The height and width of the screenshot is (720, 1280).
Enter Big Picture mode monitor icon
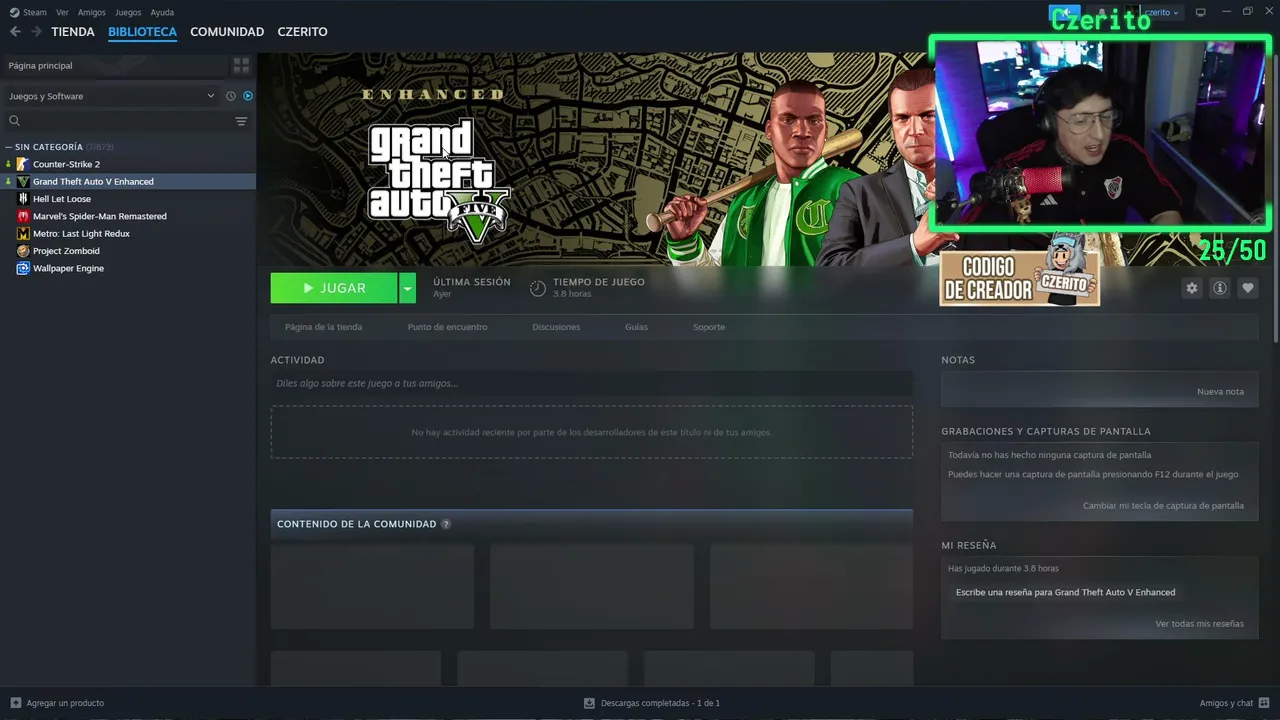tap(1201, 12)
